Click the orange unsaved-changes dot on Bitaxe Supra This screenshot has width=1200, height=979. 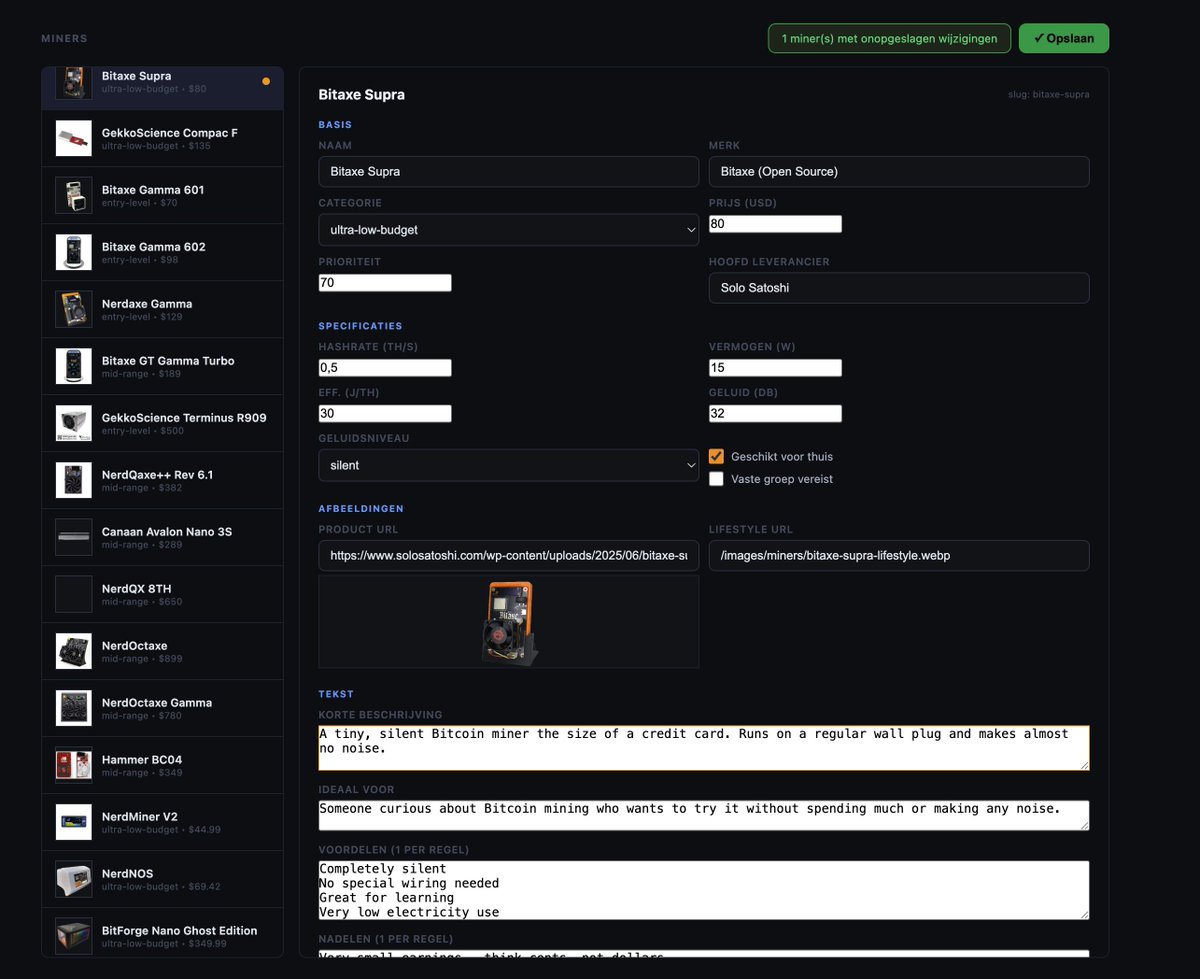pyautogui.click(x=266, y=81)
